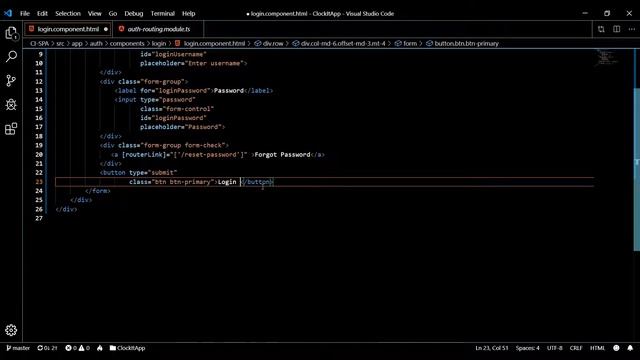This screenshot has width=640, height=360.
Task: Click line number 12 in gutter
Action: [39, 82]
